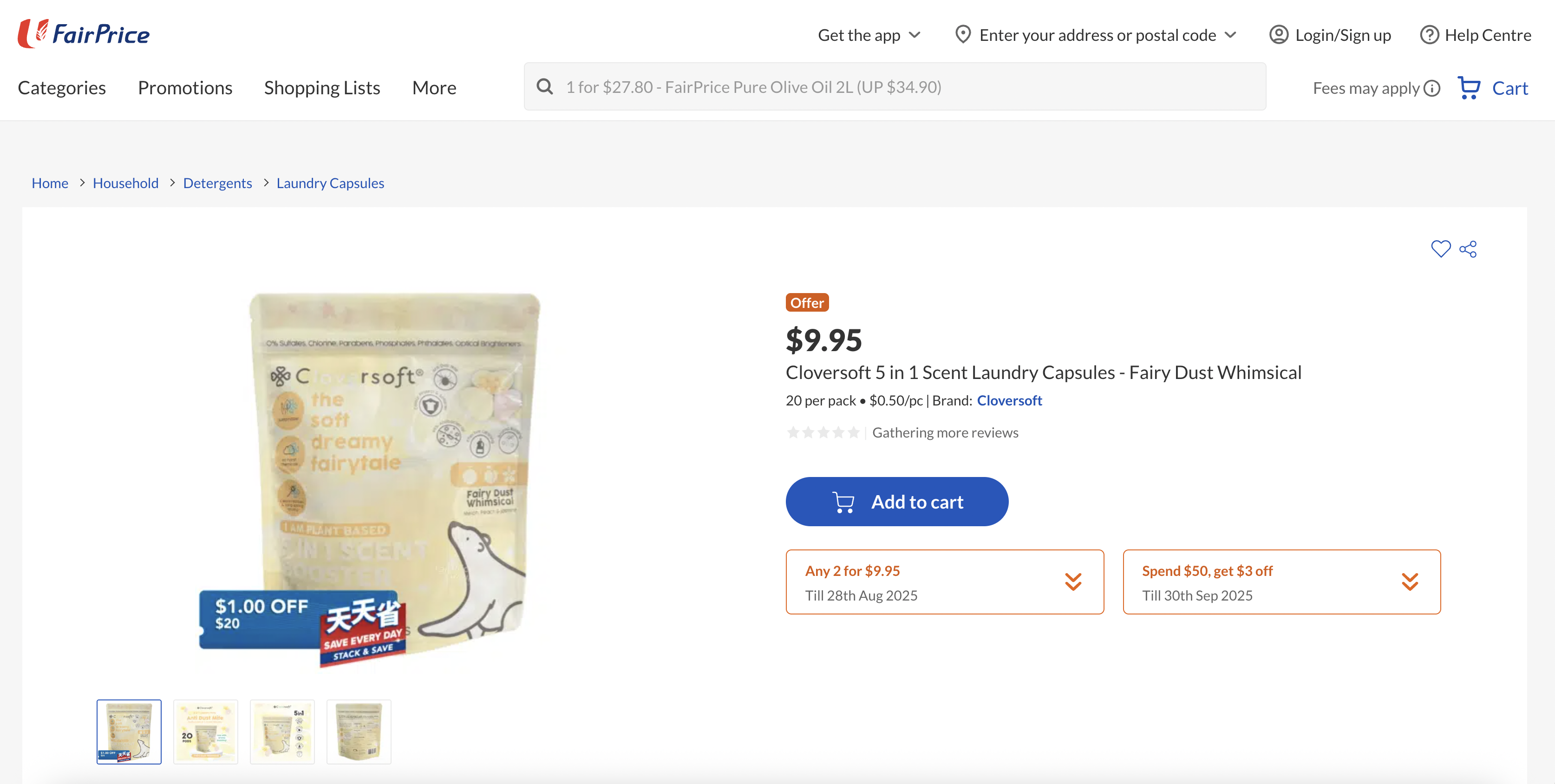The width and height of the screenshot is (1555, 784).
Task: Expand the Any 2 for $9.95 offer
Action: [x=1073, y=582]
